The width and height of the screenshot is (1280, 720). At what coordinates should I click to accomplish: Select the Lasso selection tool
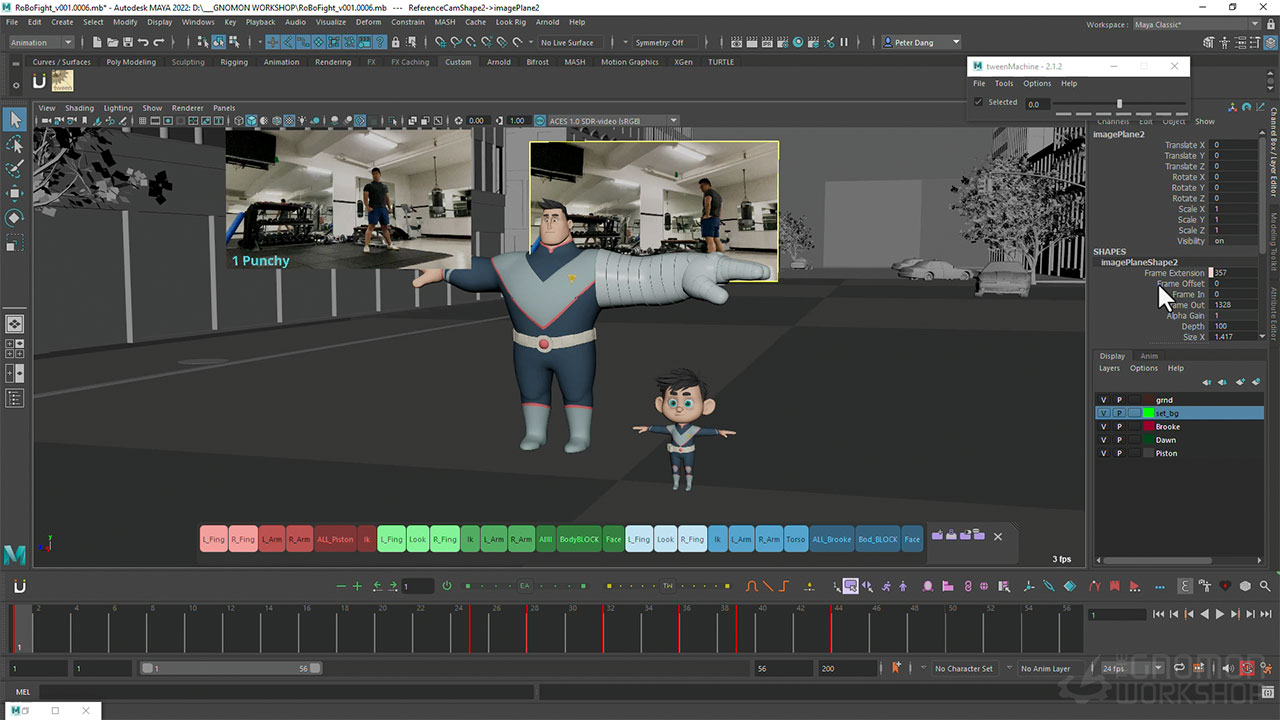(x=15, y=145)
